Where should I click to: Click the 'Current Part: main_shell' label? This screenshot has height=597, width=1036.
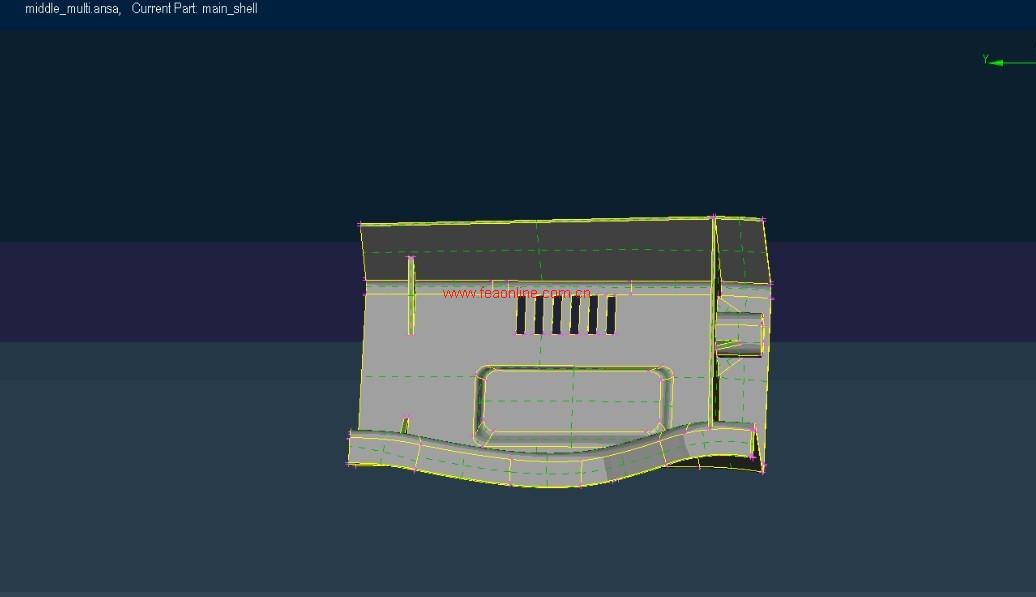pyautogui.click(x=194, y=9)
